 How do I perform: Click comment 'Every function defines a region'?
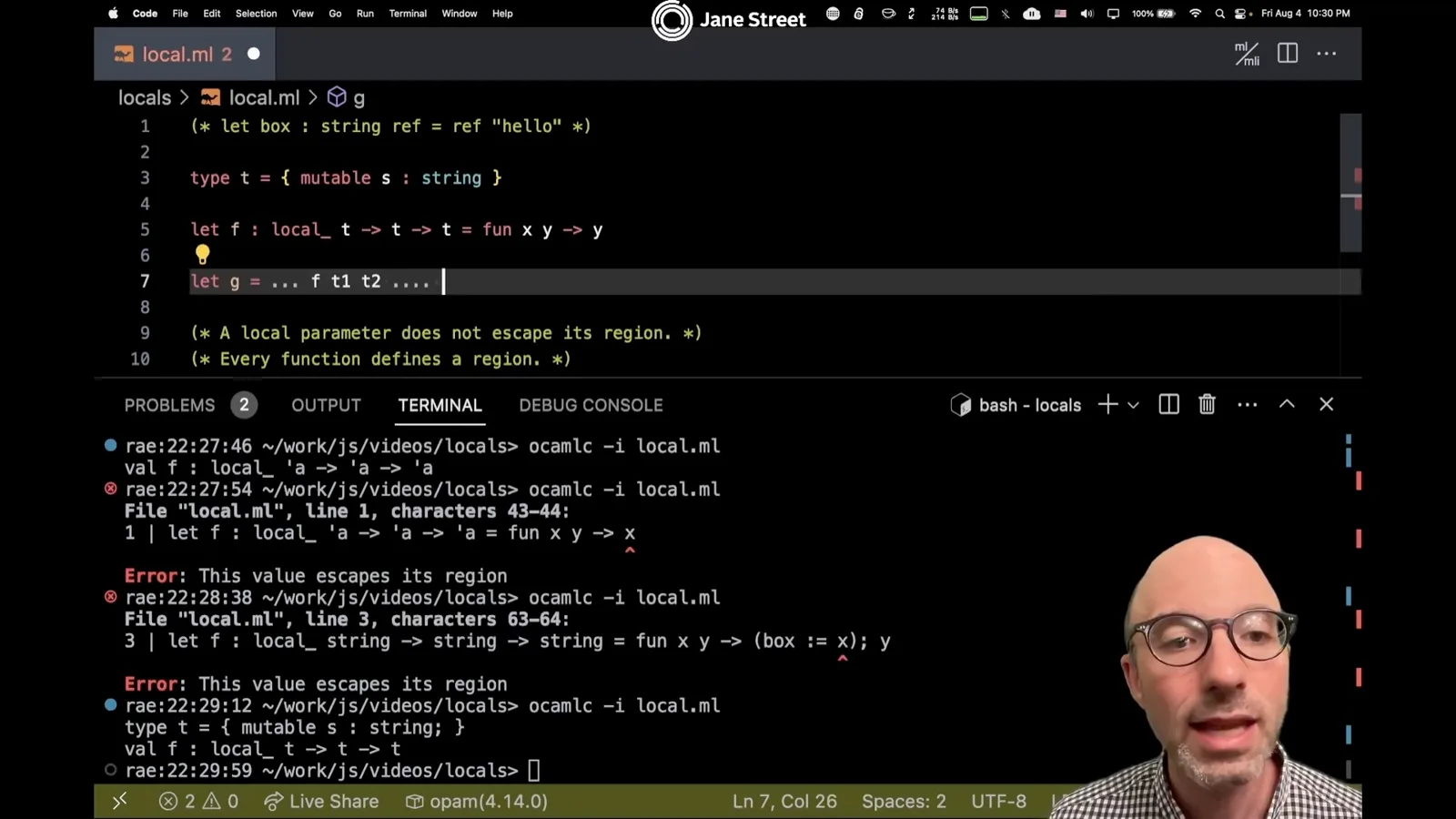pyautogui.click(x=380, y=359)
